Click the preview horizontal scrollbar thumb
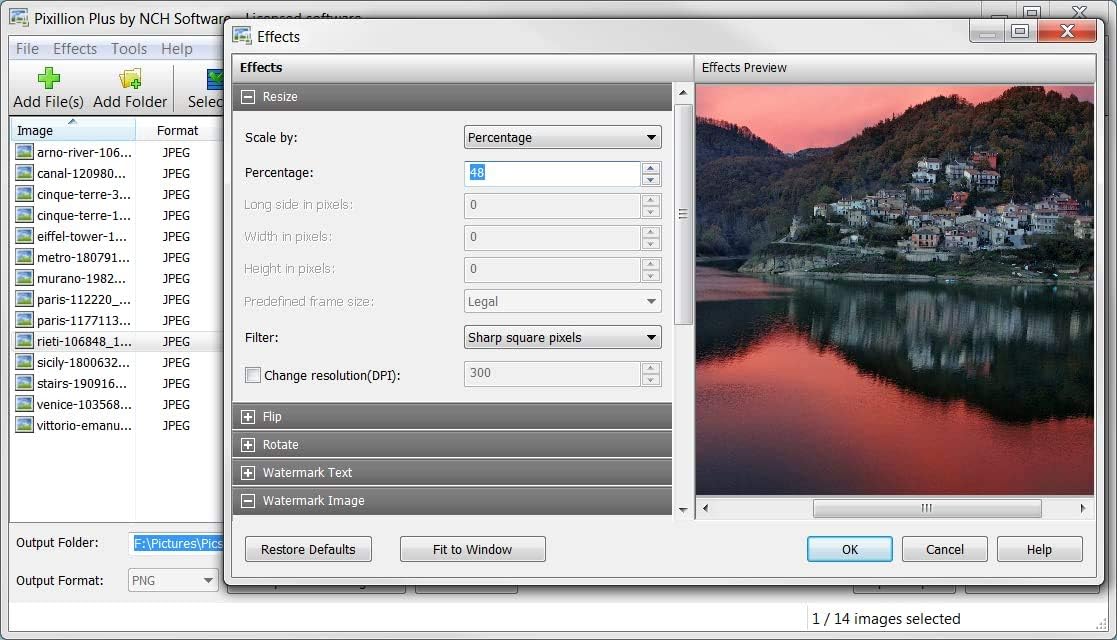 pyautogui.click(x=927, y=508)
